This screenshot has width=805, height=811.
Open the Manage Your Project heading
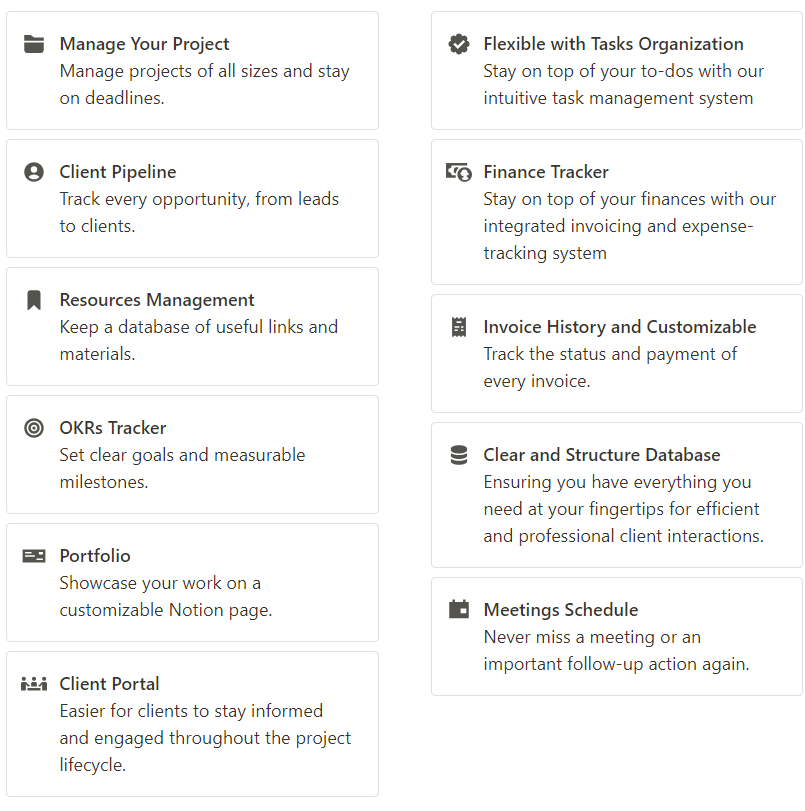[x=144, y=44]
